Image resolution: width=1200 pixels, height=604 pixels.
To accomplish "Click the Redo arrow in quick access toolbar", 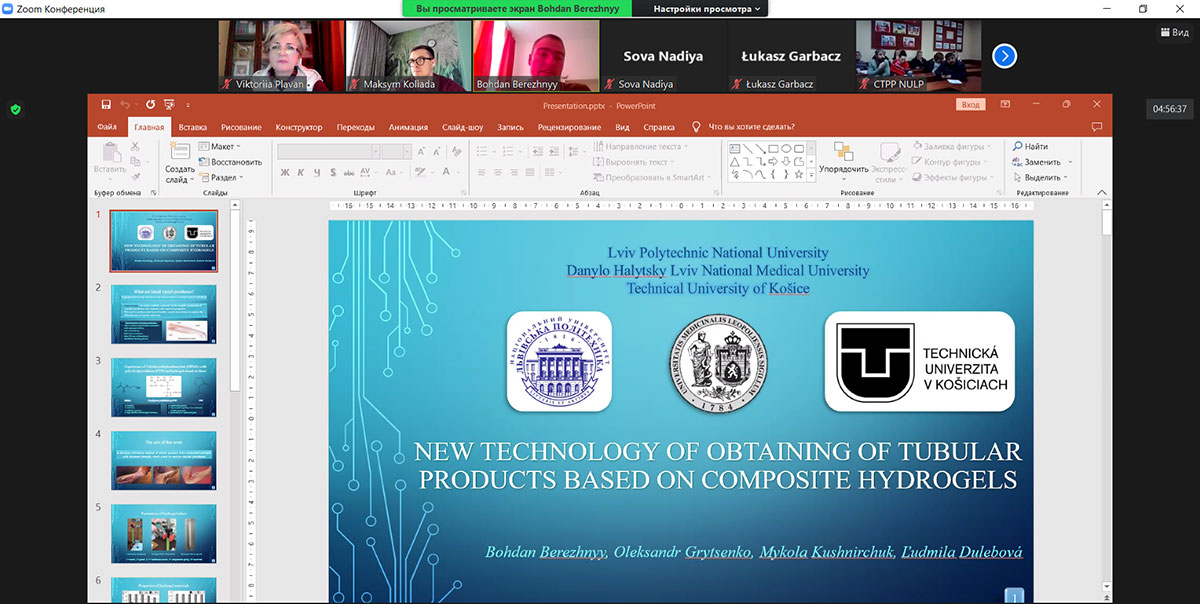I will click(x=149, y=104).
